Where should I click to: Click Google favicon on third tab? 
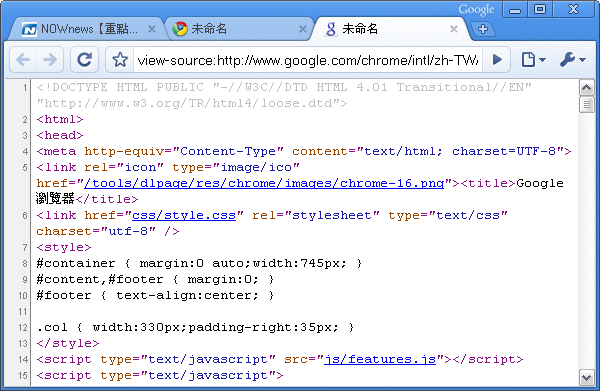[331, 29]
